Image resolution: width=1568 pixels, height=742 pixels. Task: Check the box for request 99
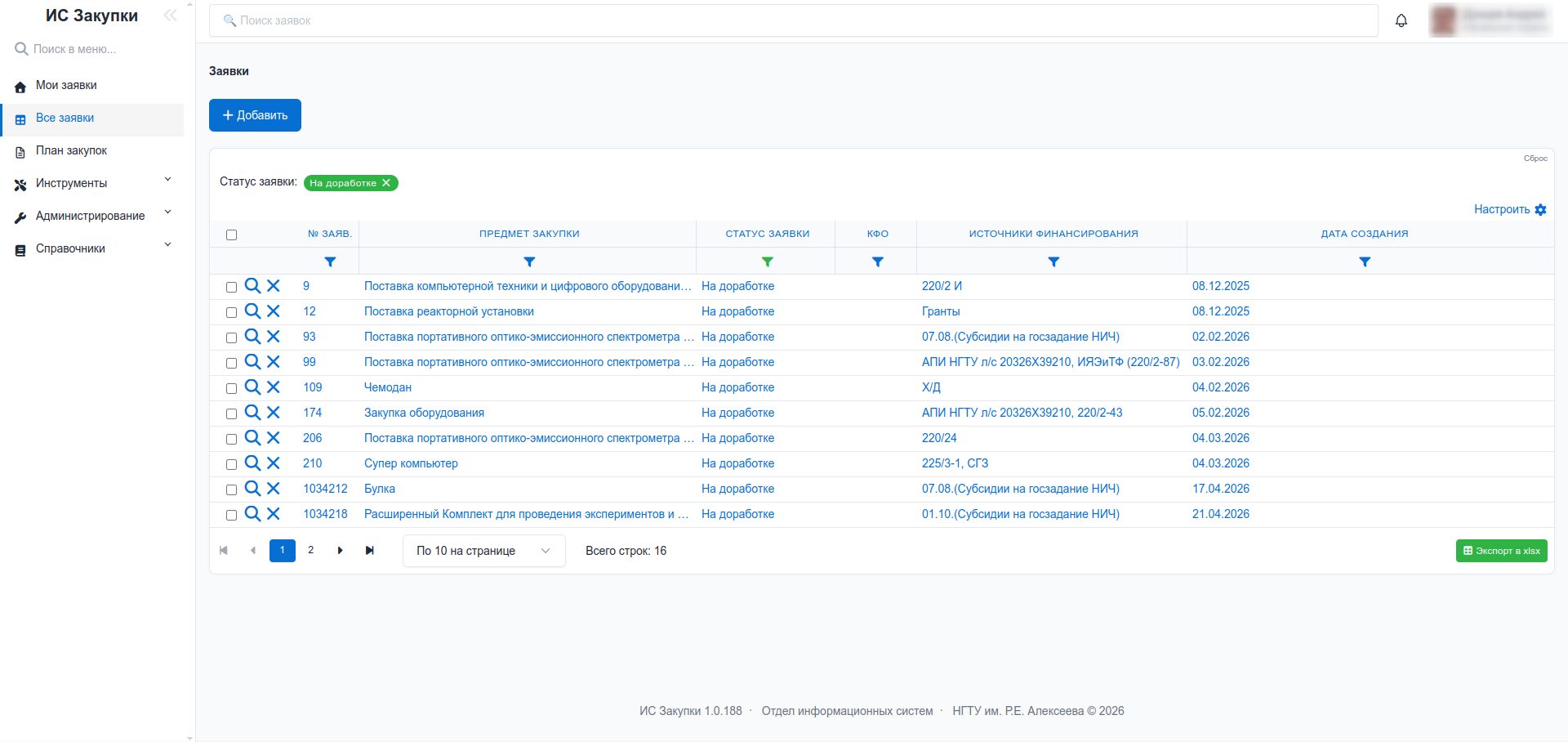tap(232, 364)
